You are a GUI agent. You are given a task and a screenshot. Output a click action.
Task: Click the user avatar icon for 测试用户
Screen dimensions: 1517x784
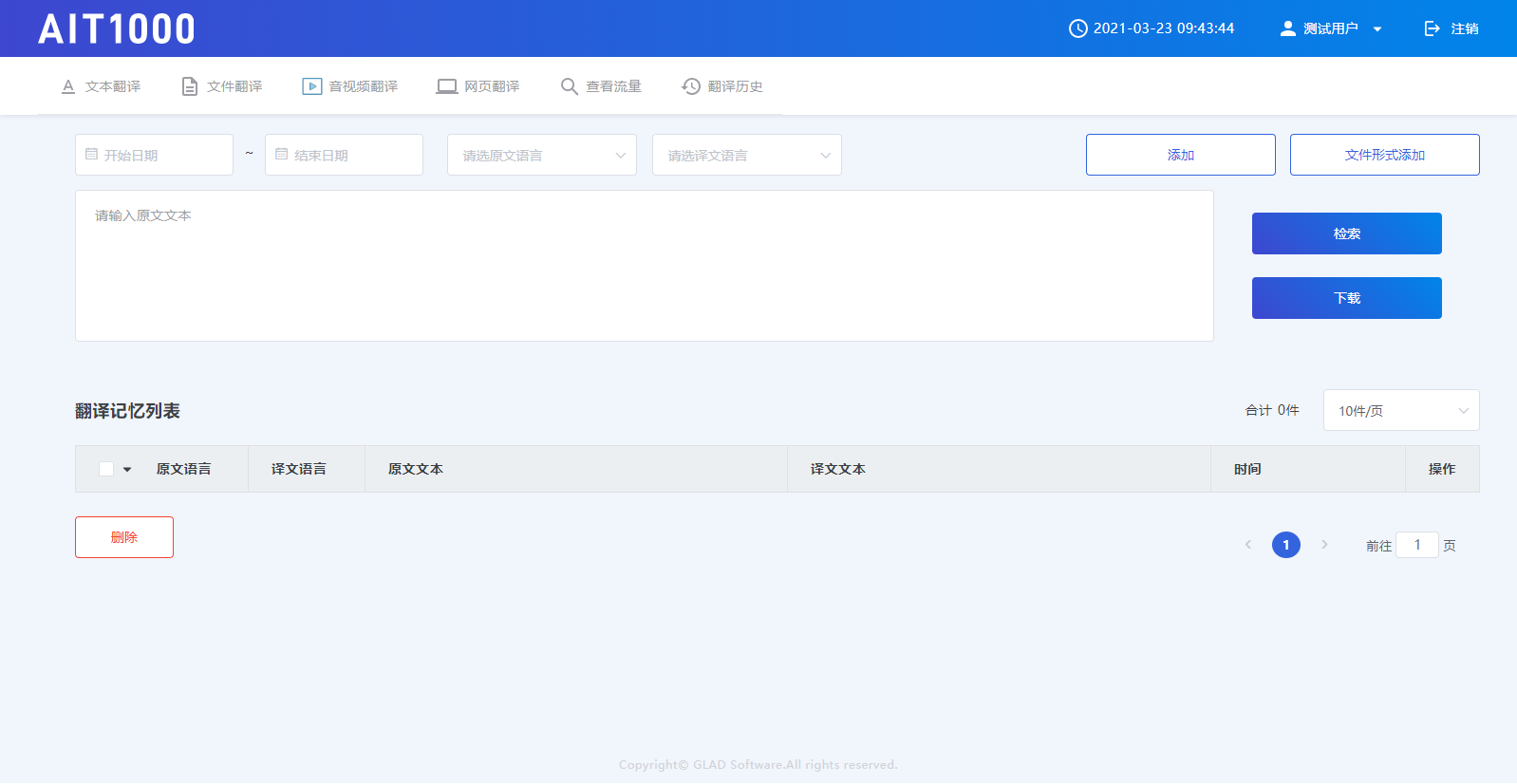[1287, 28]
